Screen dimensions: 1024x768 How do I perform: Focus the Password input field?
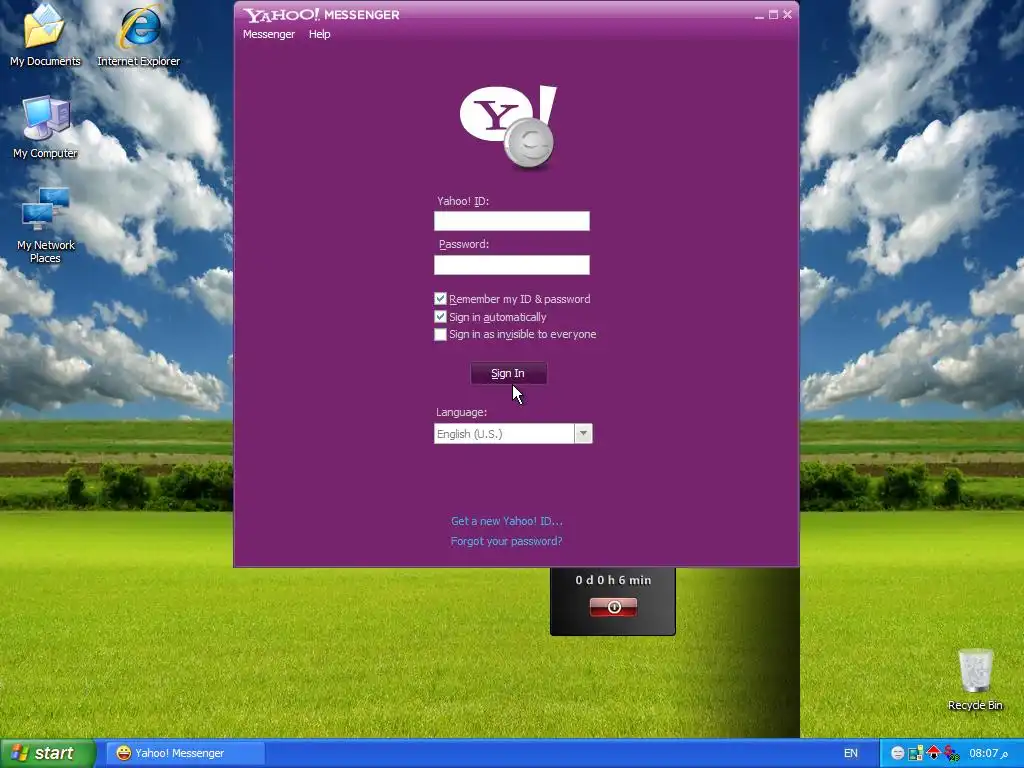pyautogui.click(x=512, y=264)
